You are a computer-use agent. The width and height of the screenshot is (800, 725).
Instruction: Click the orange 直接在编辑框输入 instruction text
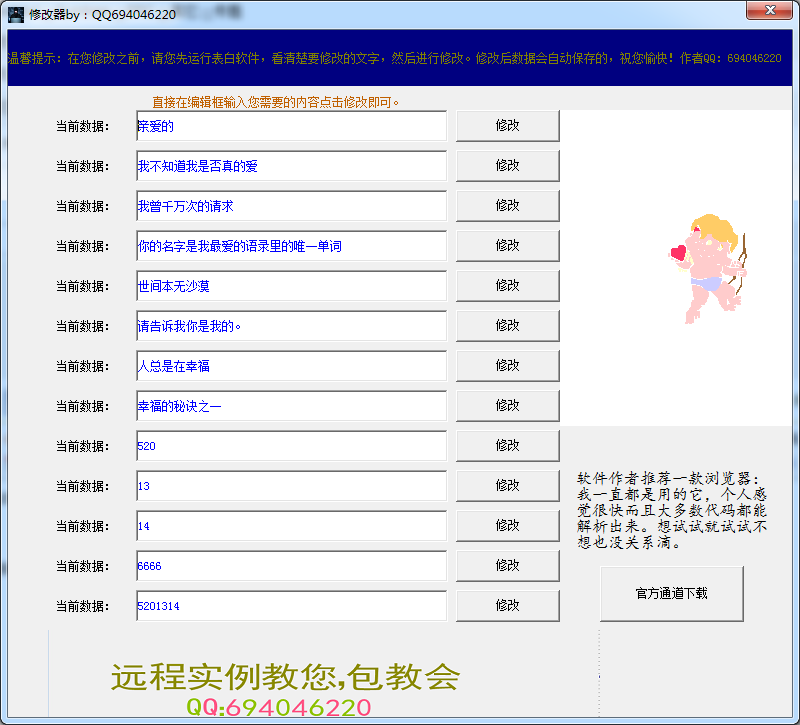coord(276,102)
